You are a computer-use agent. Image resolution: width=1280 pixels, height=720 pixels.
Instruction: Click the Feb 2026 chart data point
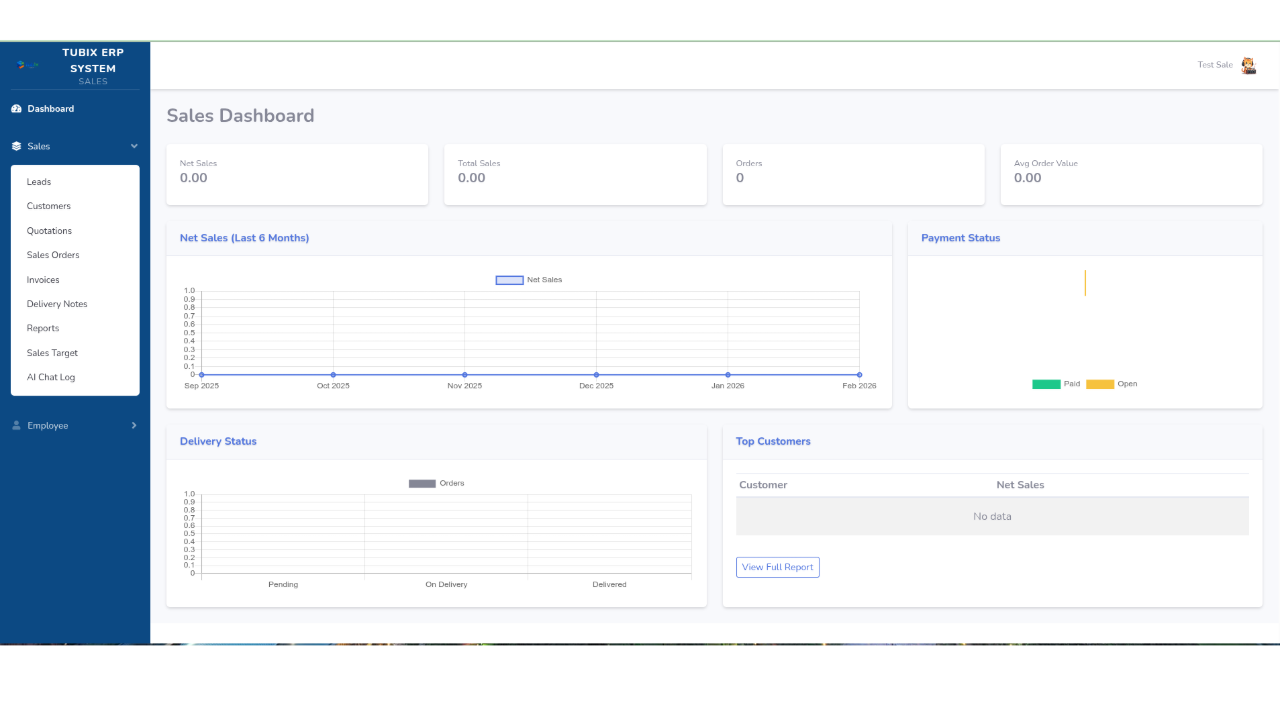pyautogui.click(x=859, y=375)
